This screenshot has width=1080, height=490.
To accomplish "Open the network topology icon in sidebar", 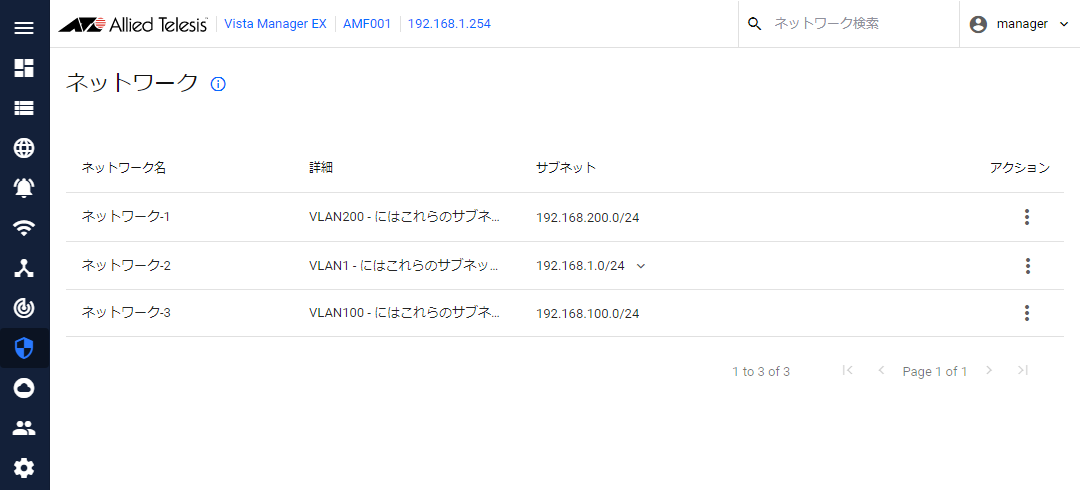I will coord(24,268).
